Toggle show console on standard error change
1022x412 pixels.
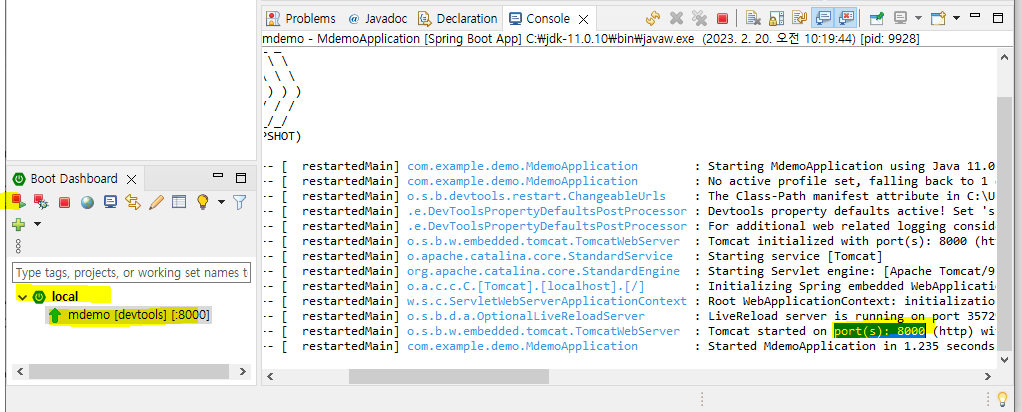tap(846, 18)
